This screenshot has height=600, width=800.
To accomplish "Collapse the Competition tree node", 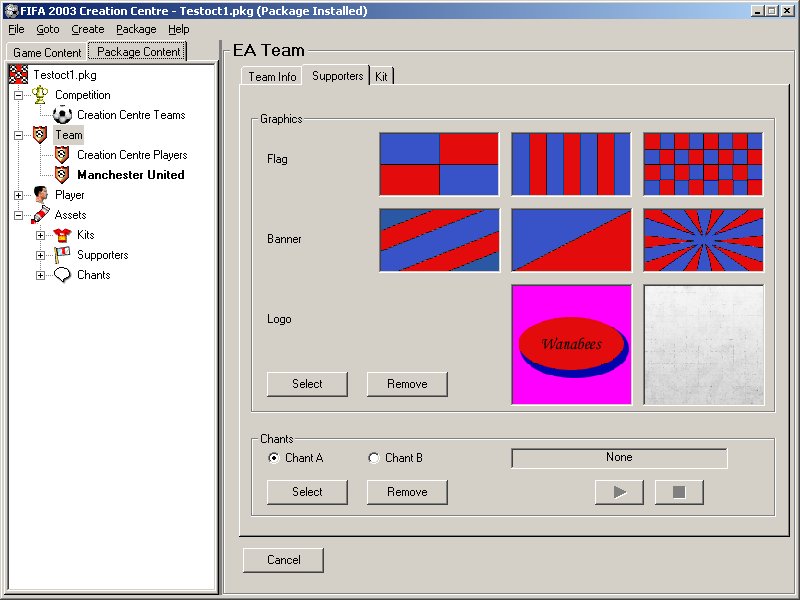I will tap(18, 95).
